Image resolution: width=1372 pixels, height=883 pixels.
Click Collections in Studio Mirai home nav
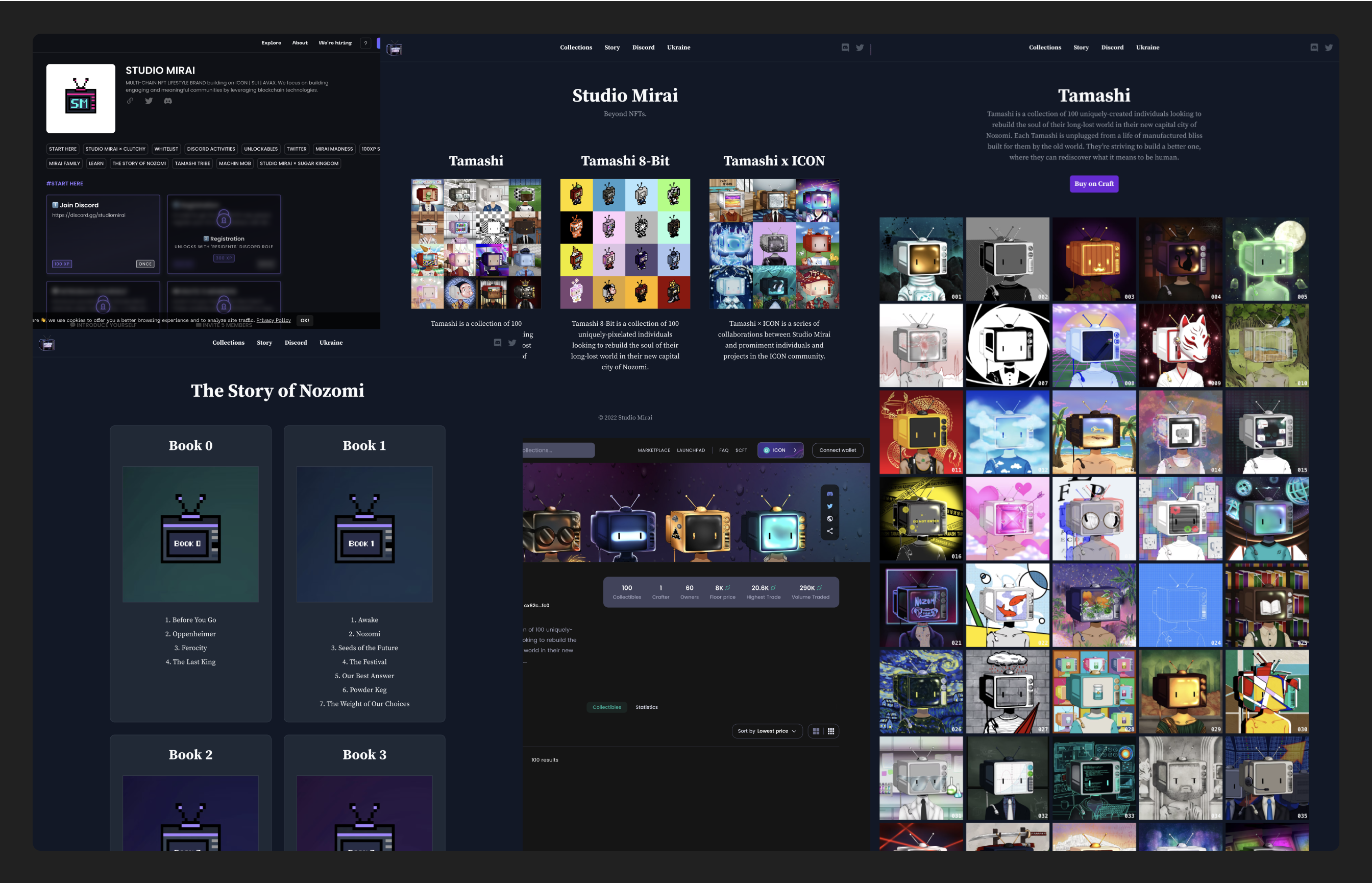click(x=576, y=47)
